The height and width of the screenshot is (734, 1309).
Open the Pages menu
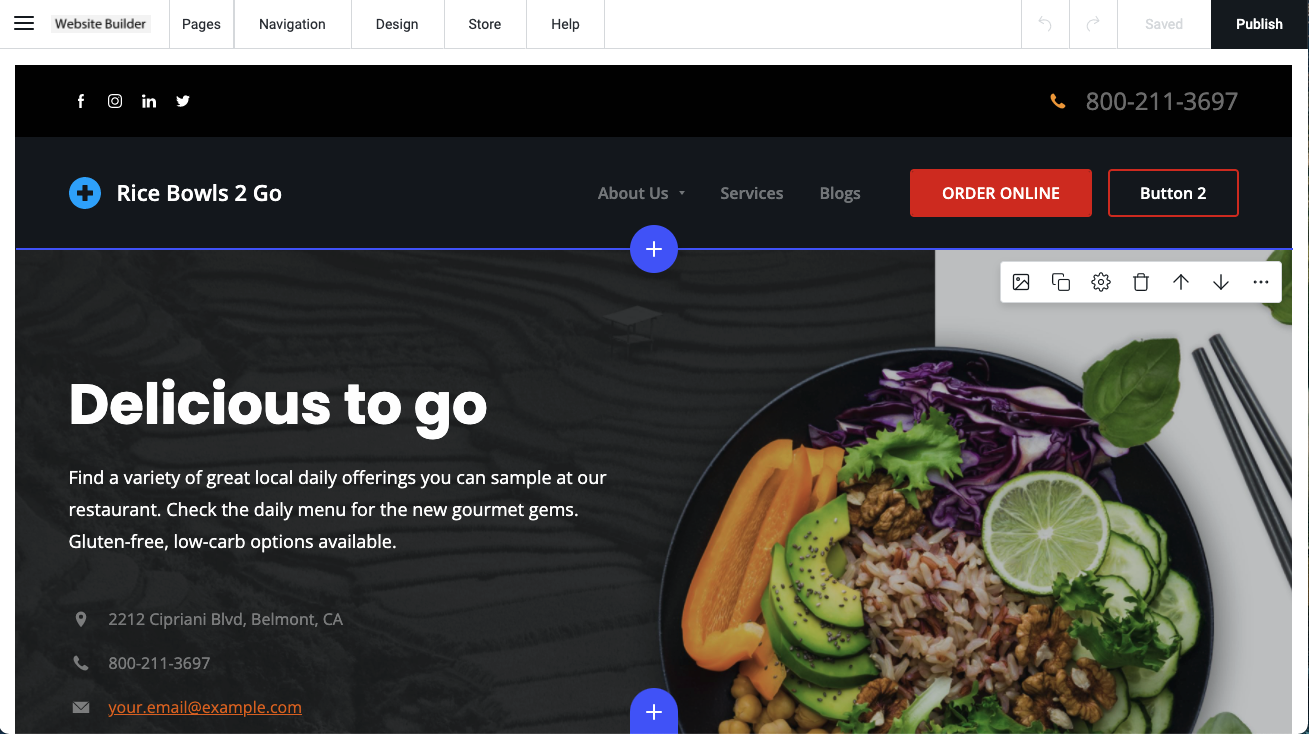(201, 24)
